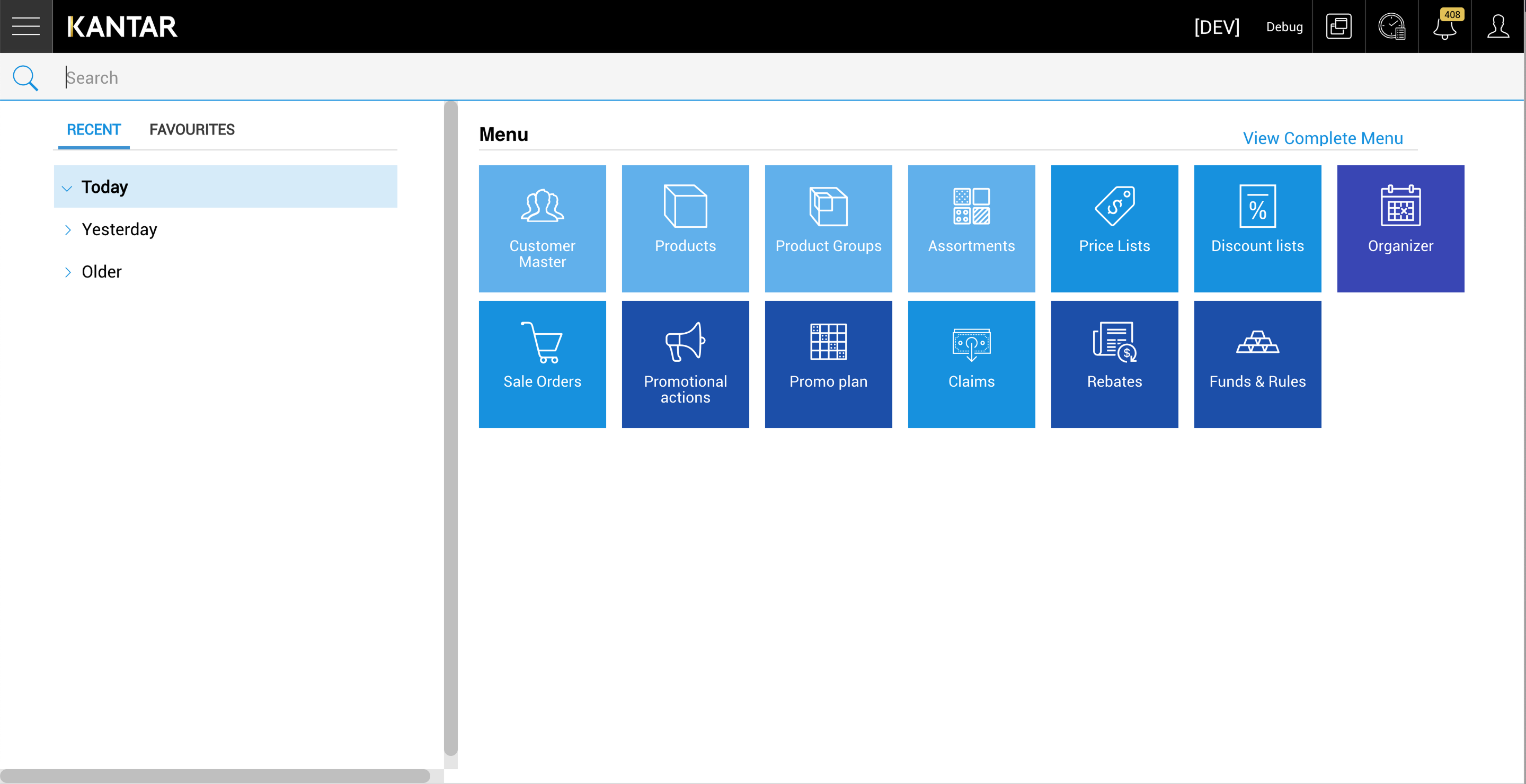Viewport: 1526px width, 784px height.
Task: Expand the Older section
Action: coord(67,272)
